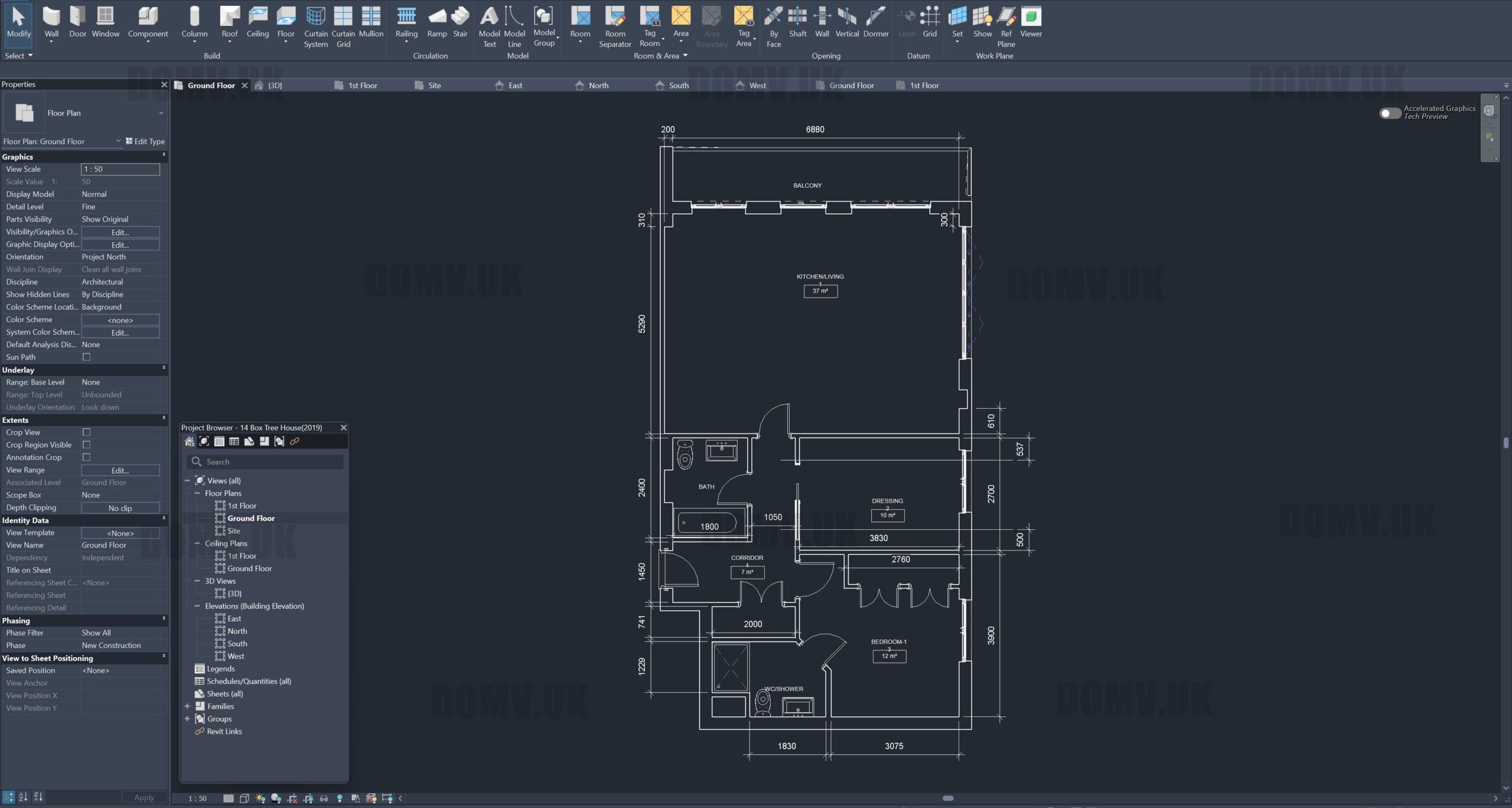Enable the Crop View checkbox

tap(87, 432)
